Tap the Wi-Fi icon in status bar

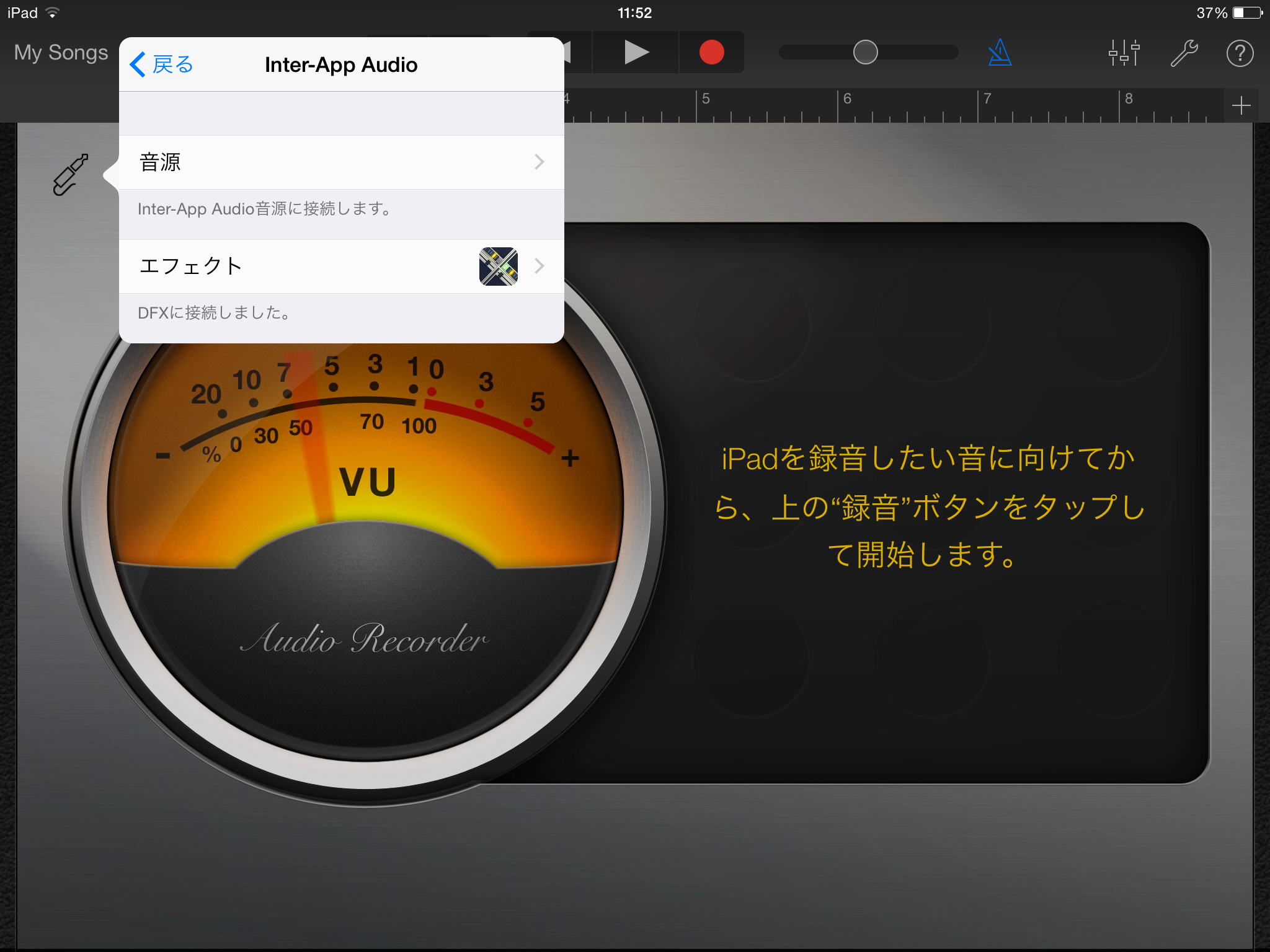tap(53, 13)
